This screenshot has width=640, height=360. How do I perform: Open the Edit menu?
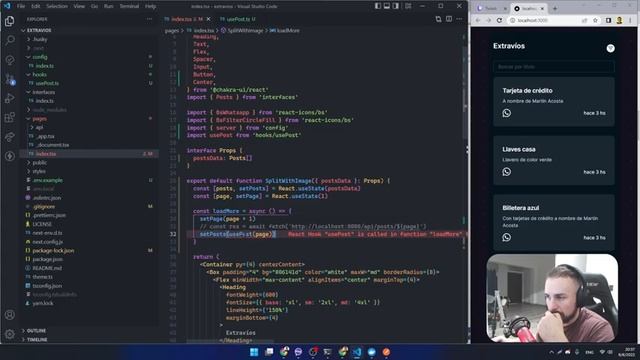36,6
